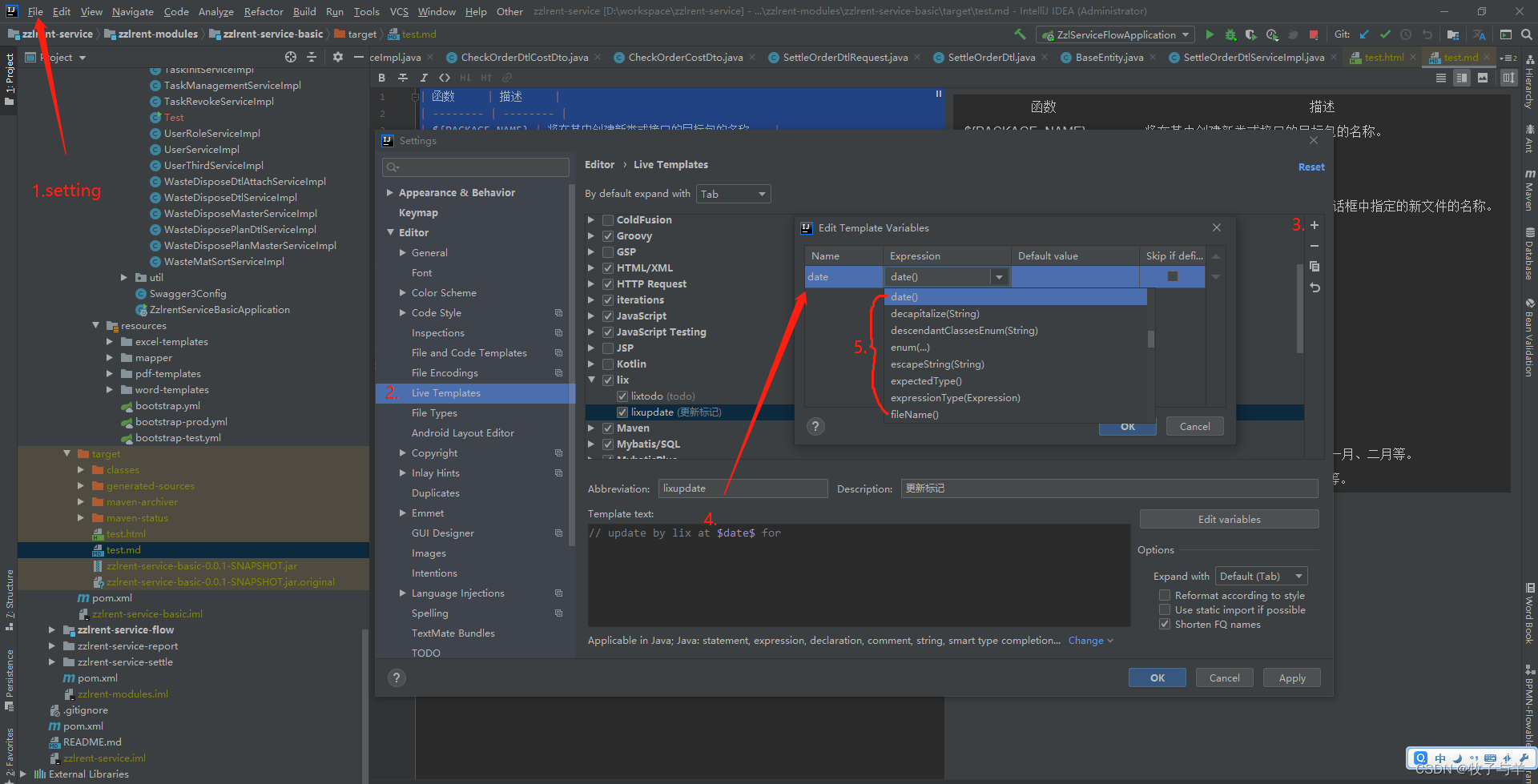The image size is (1538, 784).
Task: Start debugging with the green bug icon
Action: pyautogui.click(x=1230, y=34)
